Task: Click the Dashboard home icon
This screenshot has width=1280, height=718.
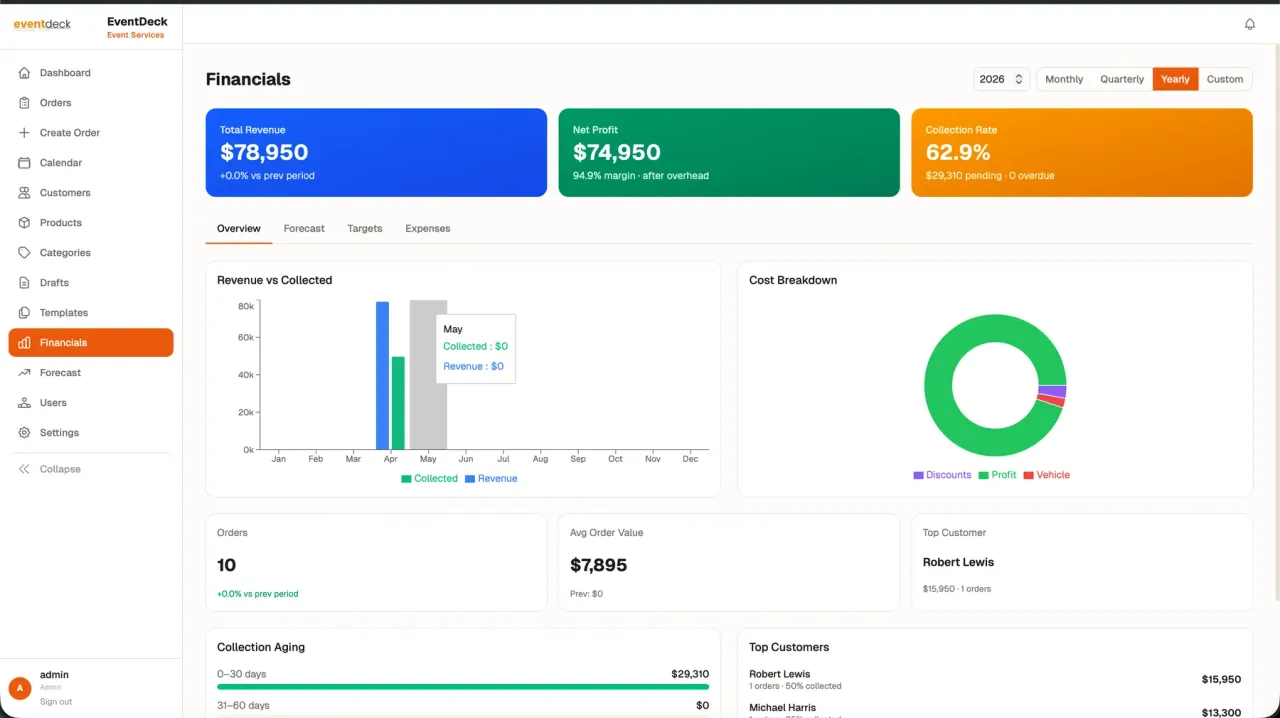Action: (x=24, y=73)
